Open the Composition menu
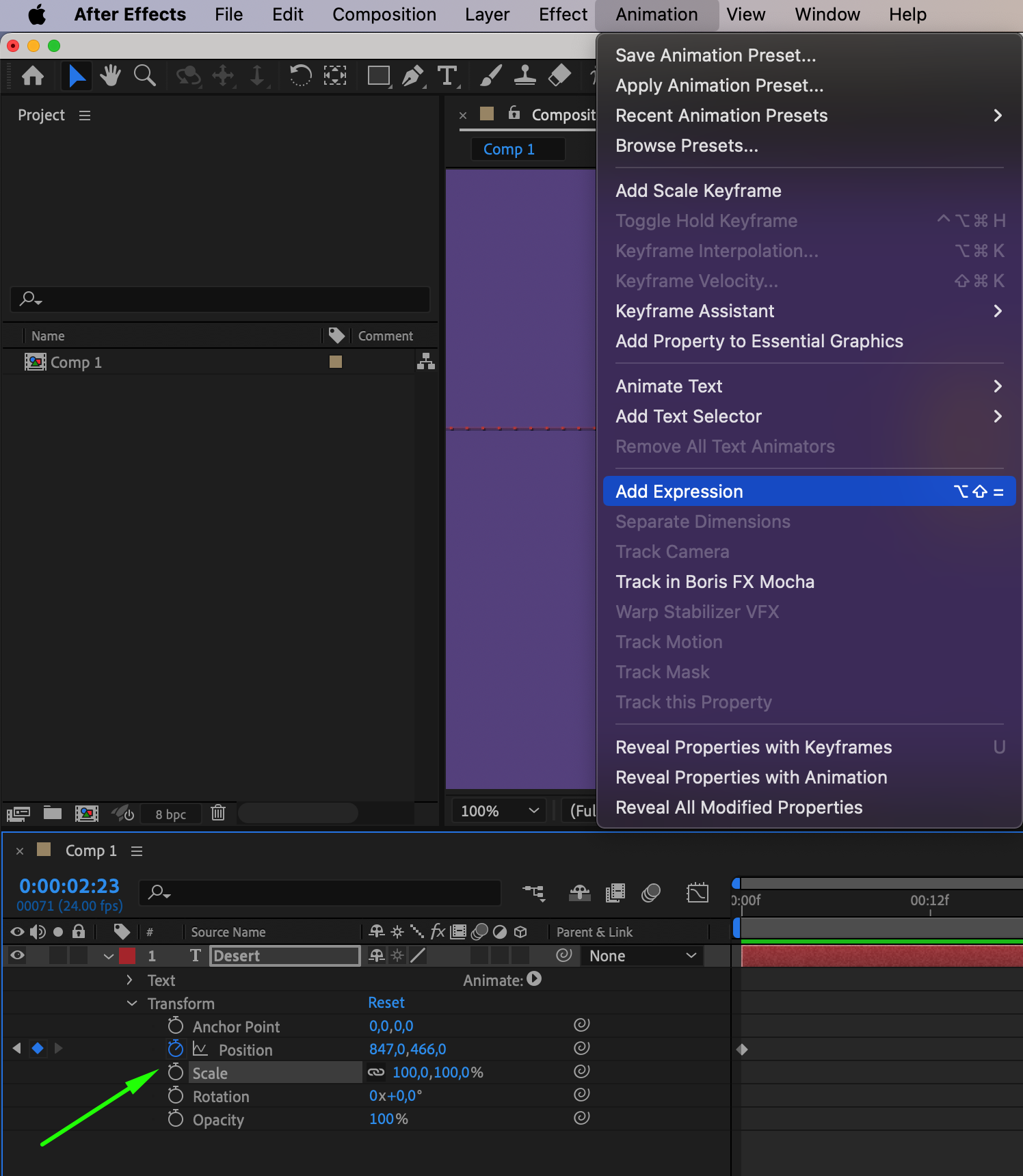Viewport: 1023px width, 1176px height. tap(384, 14)
